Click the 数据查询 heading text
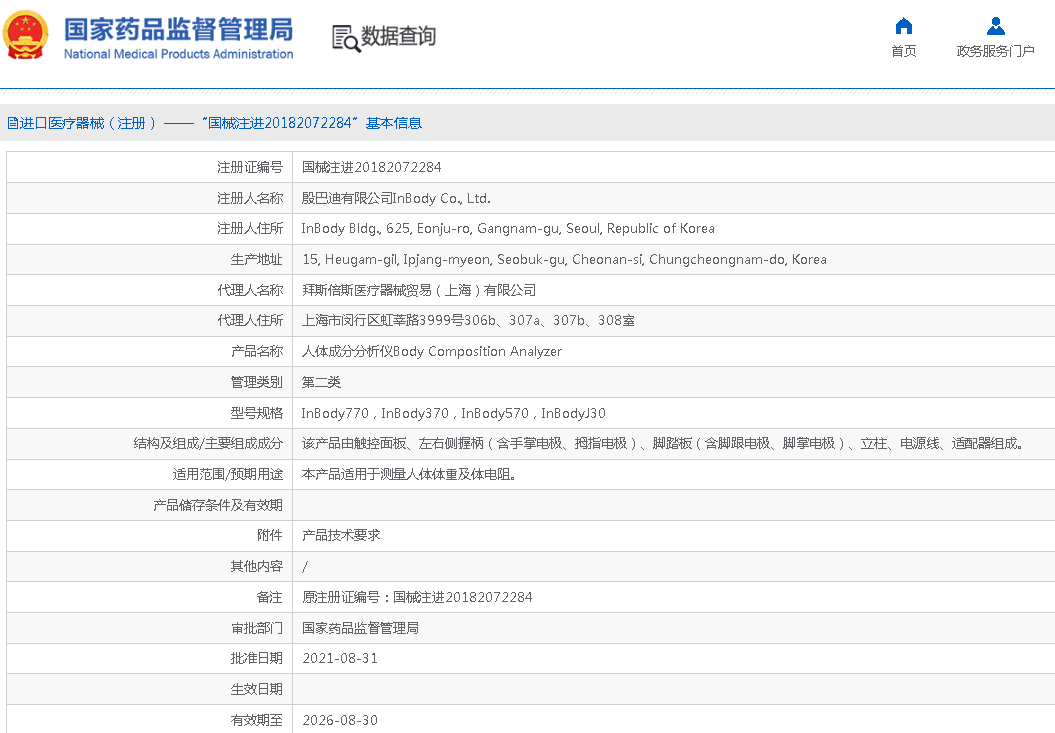 [x=398, y=37]
